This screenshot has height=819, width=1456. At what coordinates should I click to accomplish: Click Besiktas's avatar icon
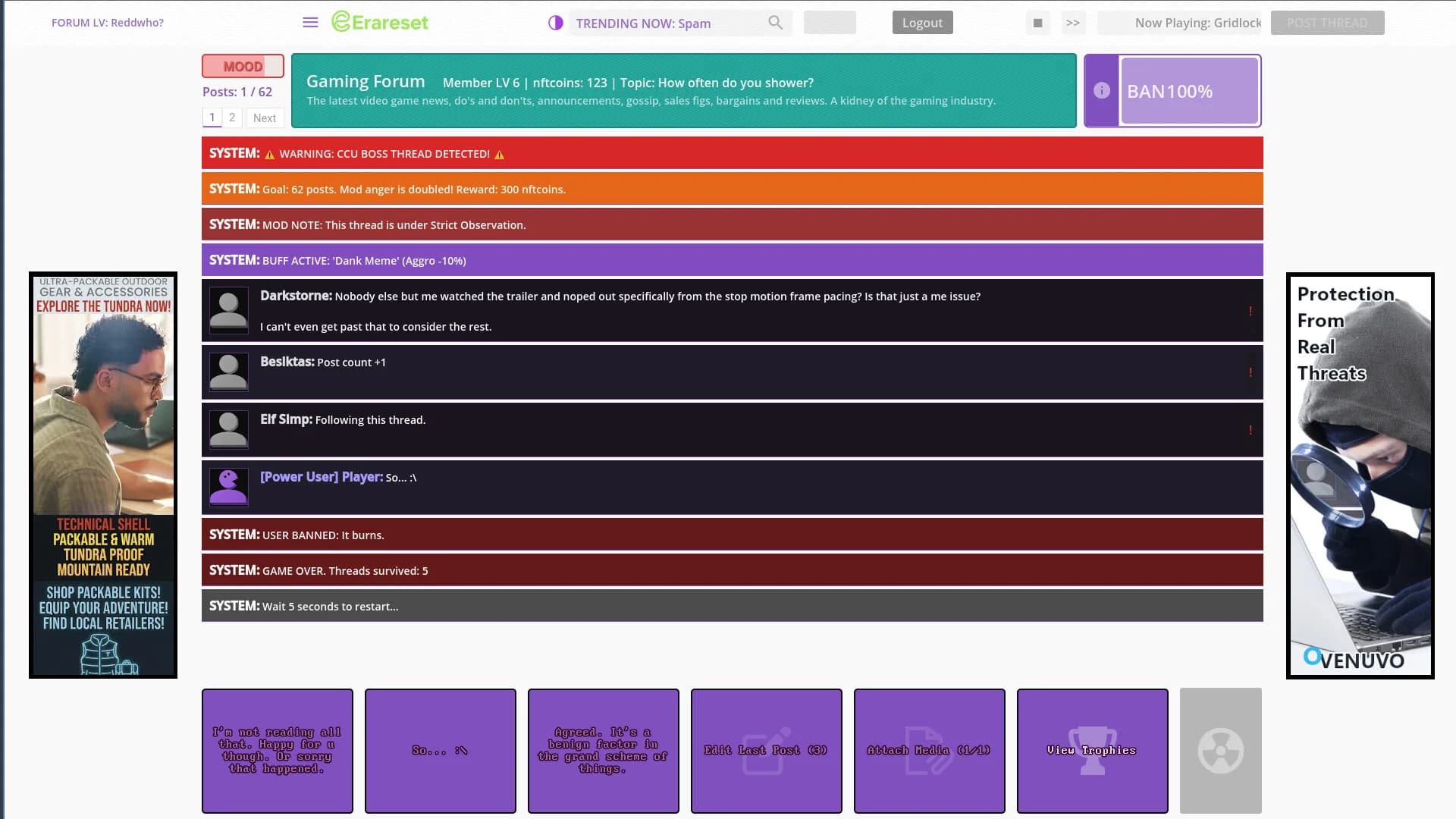tap(228, 372)
